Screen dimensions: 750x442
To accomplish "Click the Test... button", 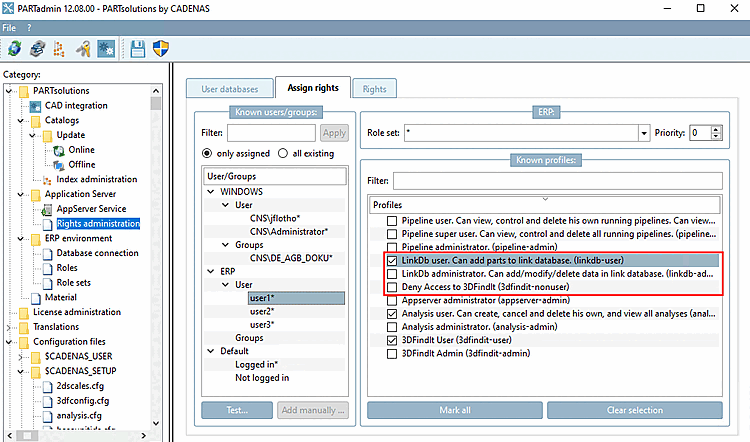I will (237, 410).
